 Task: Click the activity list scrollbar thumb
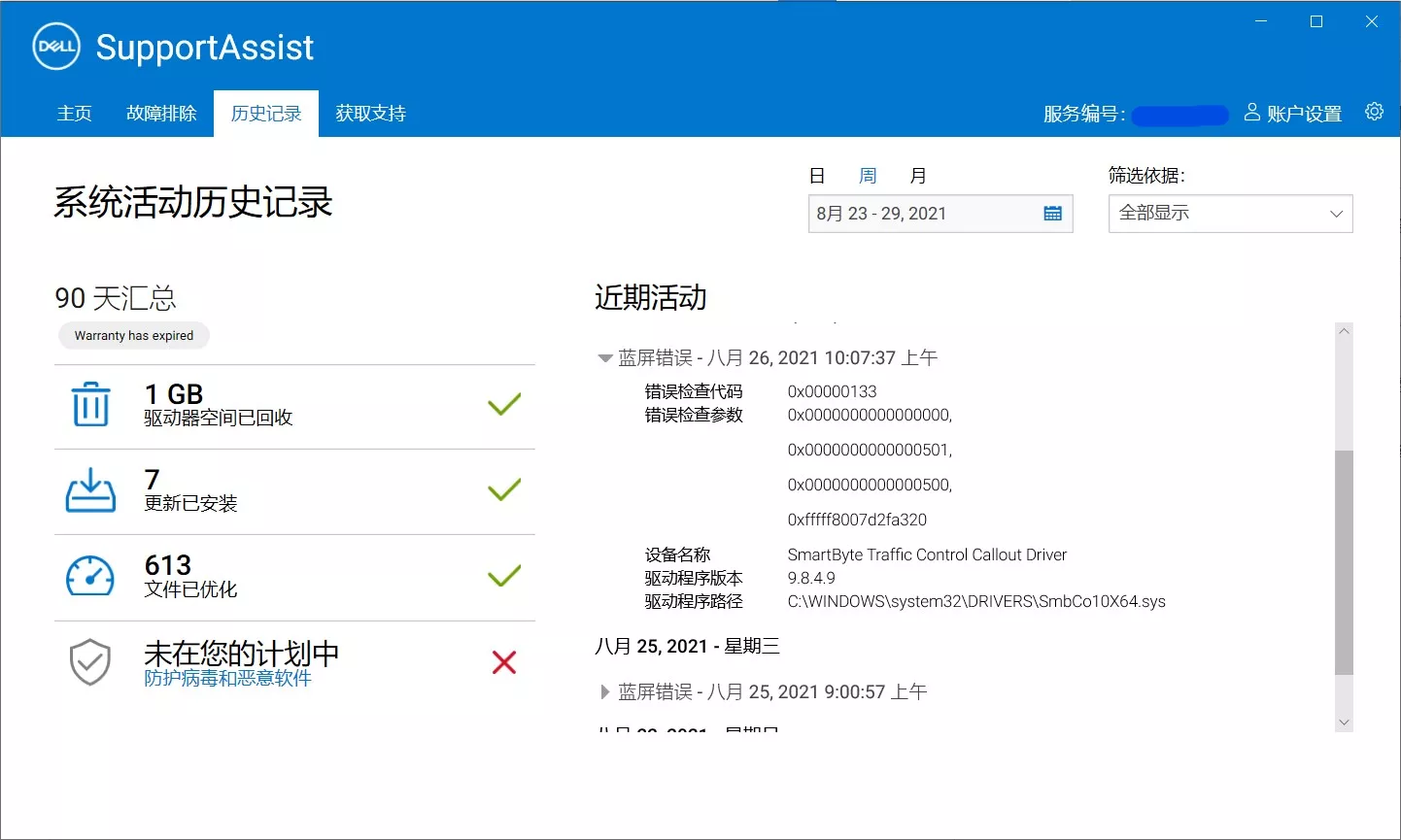(x=1344, y=563)
